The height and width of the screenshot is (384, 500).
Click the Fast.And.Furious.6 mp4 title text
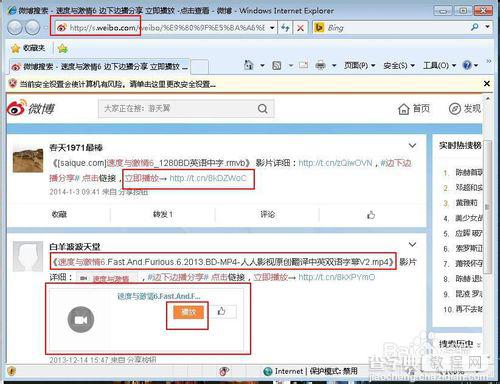223,262
